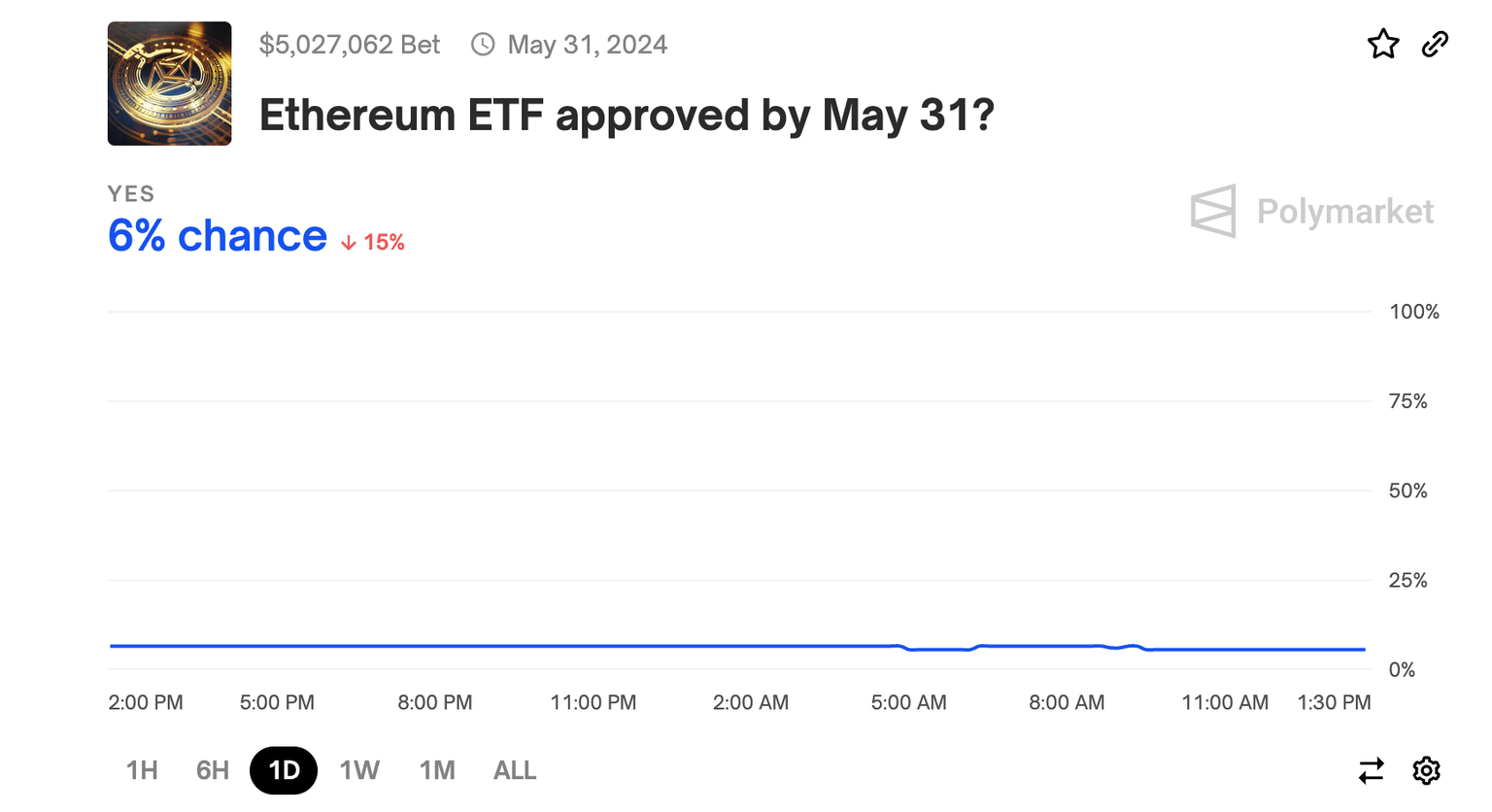Copy the market link with the chain icon

(1435, 44)
